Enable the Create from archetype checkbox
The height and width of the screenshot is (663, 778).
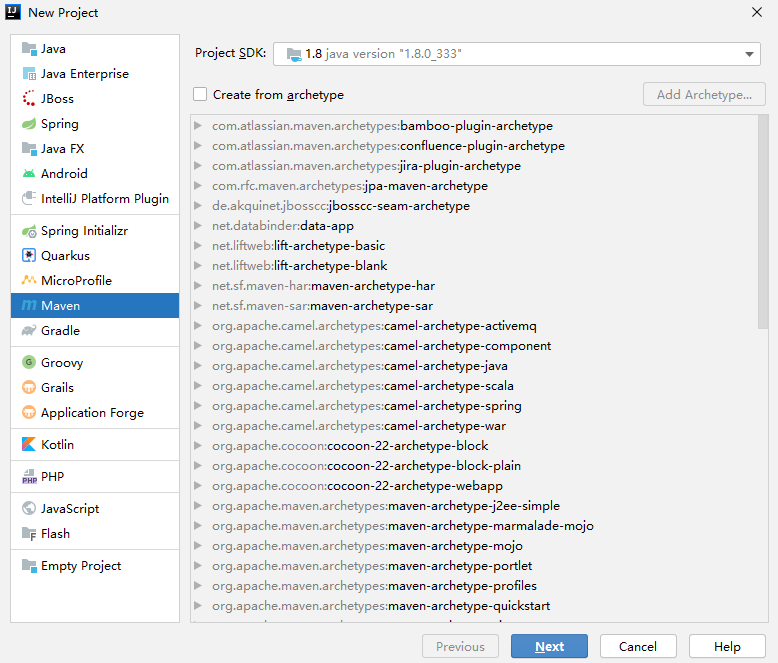click(201, 95)
